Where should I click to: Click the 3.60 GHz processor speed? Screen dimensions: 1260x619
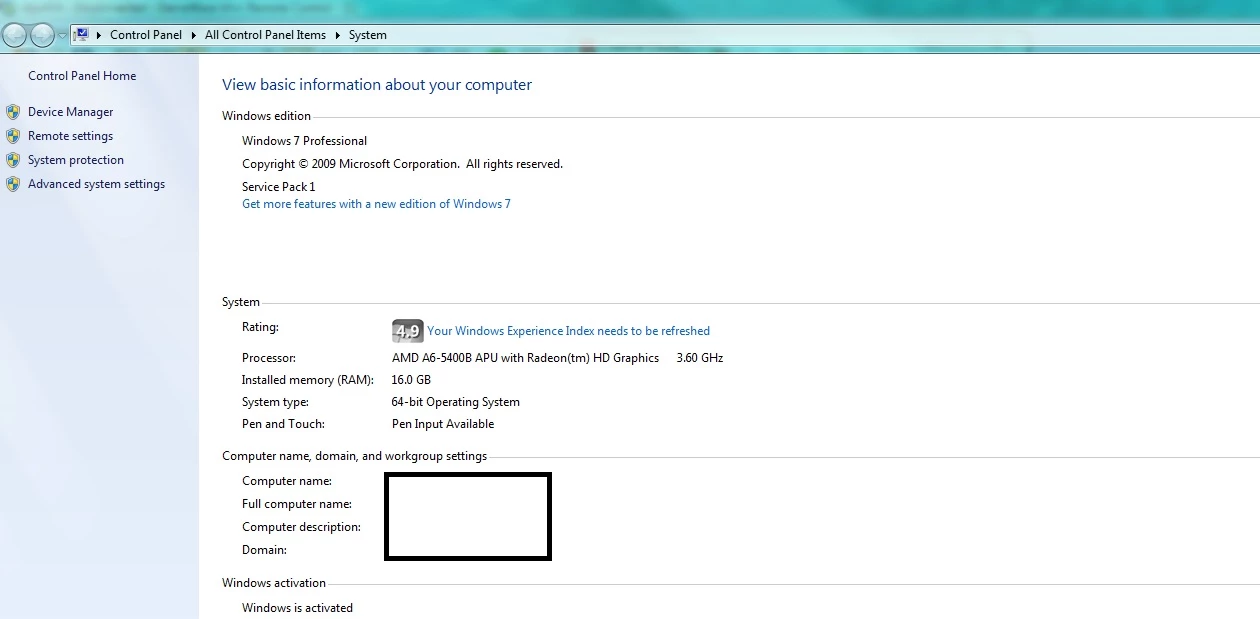[700, 358]
